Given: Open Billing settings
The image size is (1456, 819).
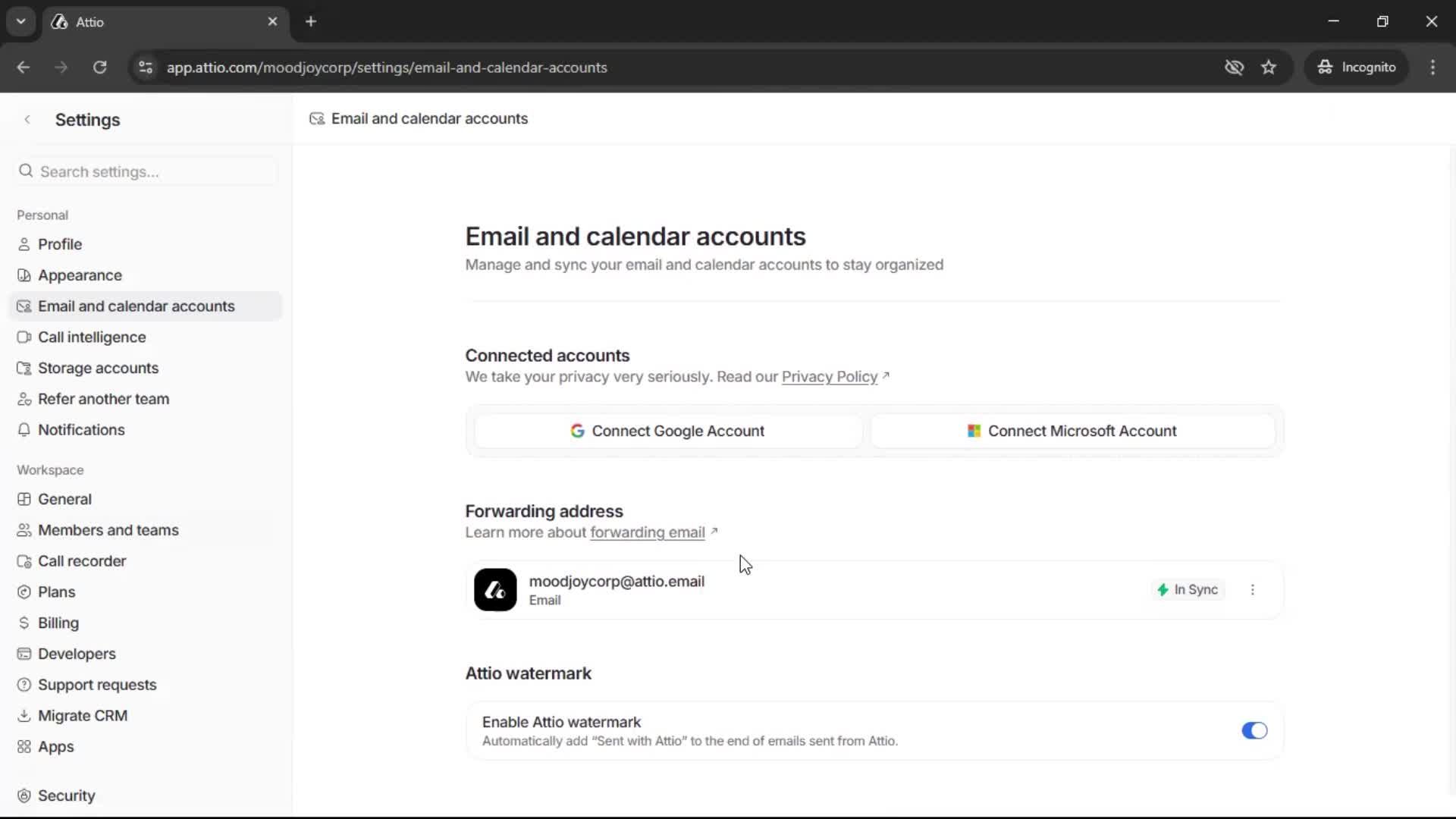Looking at the screenshot, I should pyautogui.click(x=57, y=623).
